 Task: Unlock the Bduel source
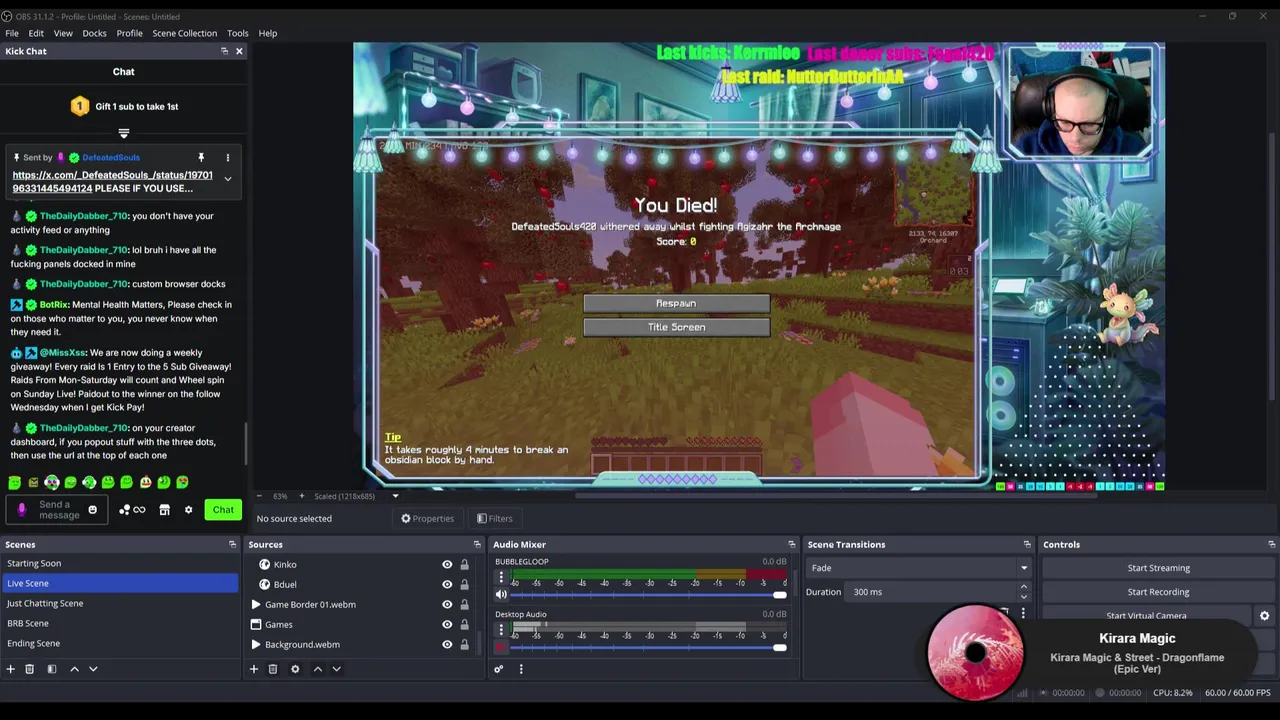coord(464,584)
